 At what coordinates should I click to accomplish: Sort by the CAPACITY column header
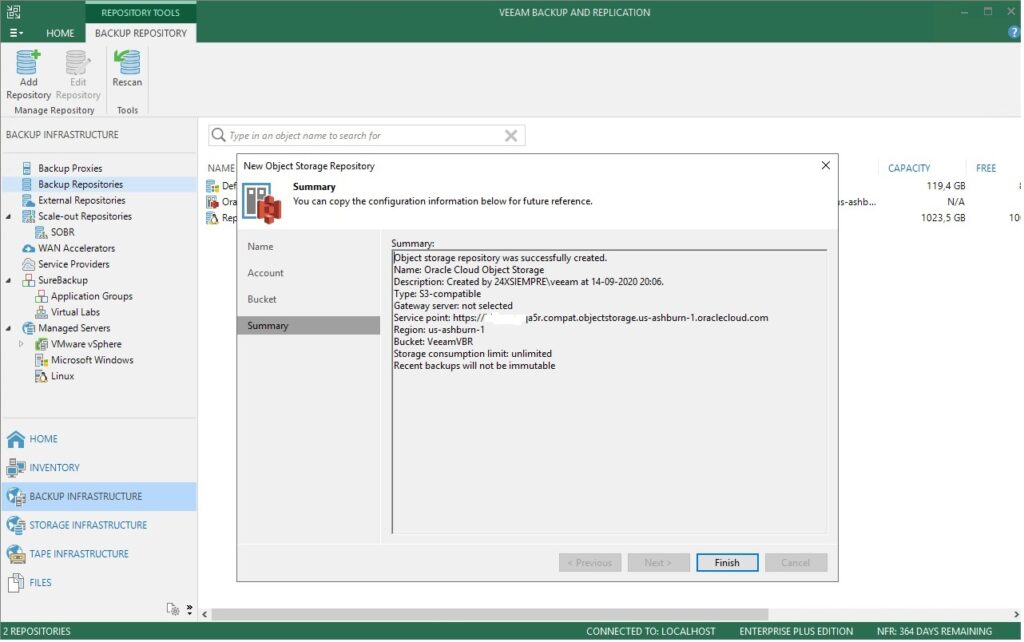click(908, 169)
